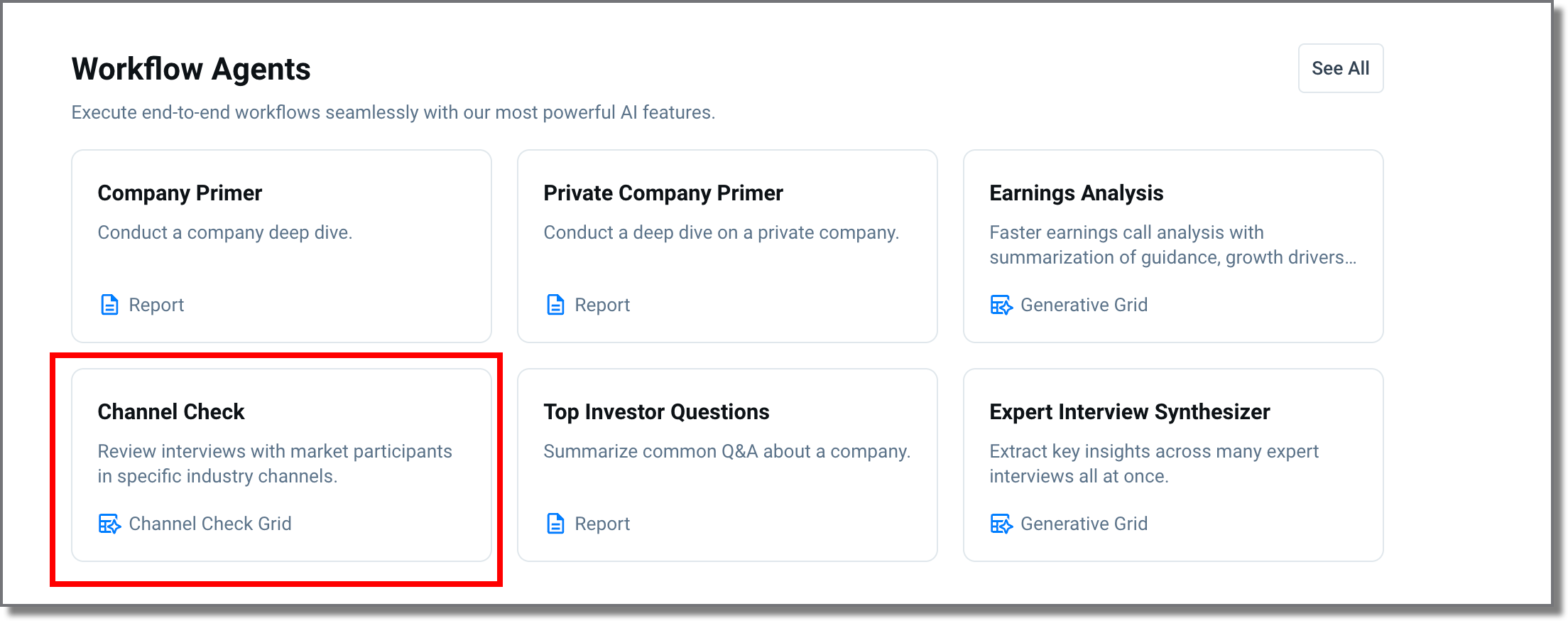
Task: Click the Report icon under Private Company Primer
Action: click(x=555, y=305)
